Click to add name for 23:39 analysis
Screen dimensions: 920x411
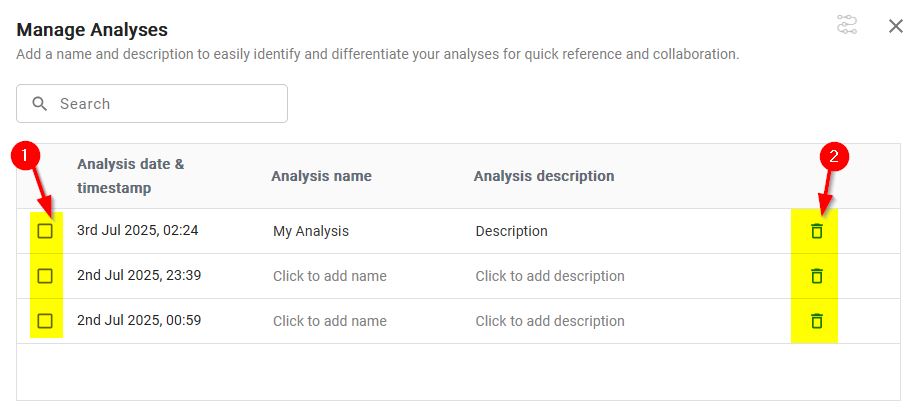click(330, 276)
